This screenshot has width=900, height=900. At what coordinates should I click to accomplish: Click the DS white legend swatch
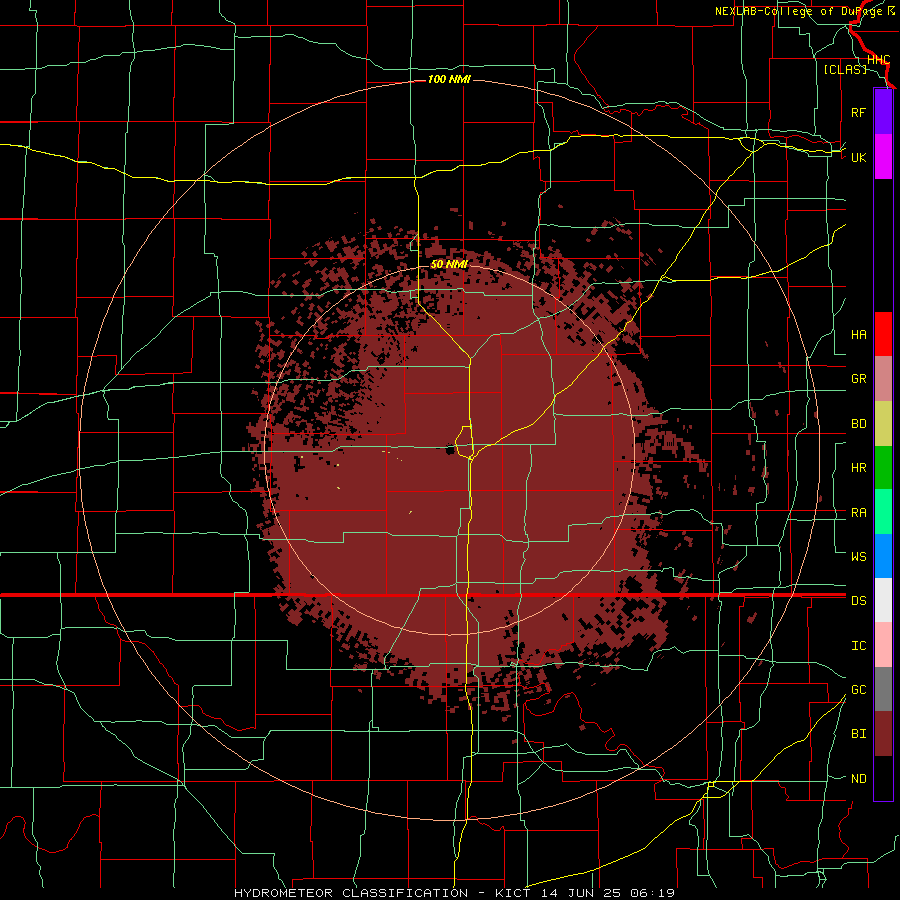883,600
